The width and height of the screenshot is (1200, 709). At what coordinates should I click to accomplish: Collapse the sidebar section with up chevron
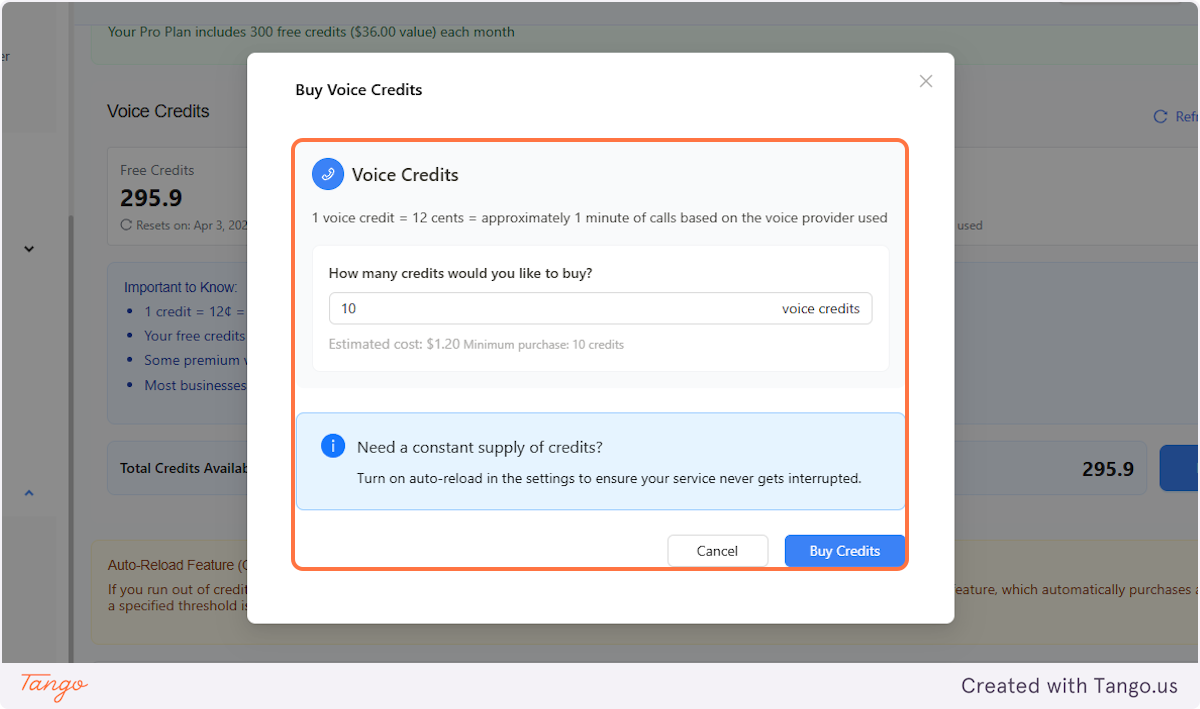pos(29,492)
